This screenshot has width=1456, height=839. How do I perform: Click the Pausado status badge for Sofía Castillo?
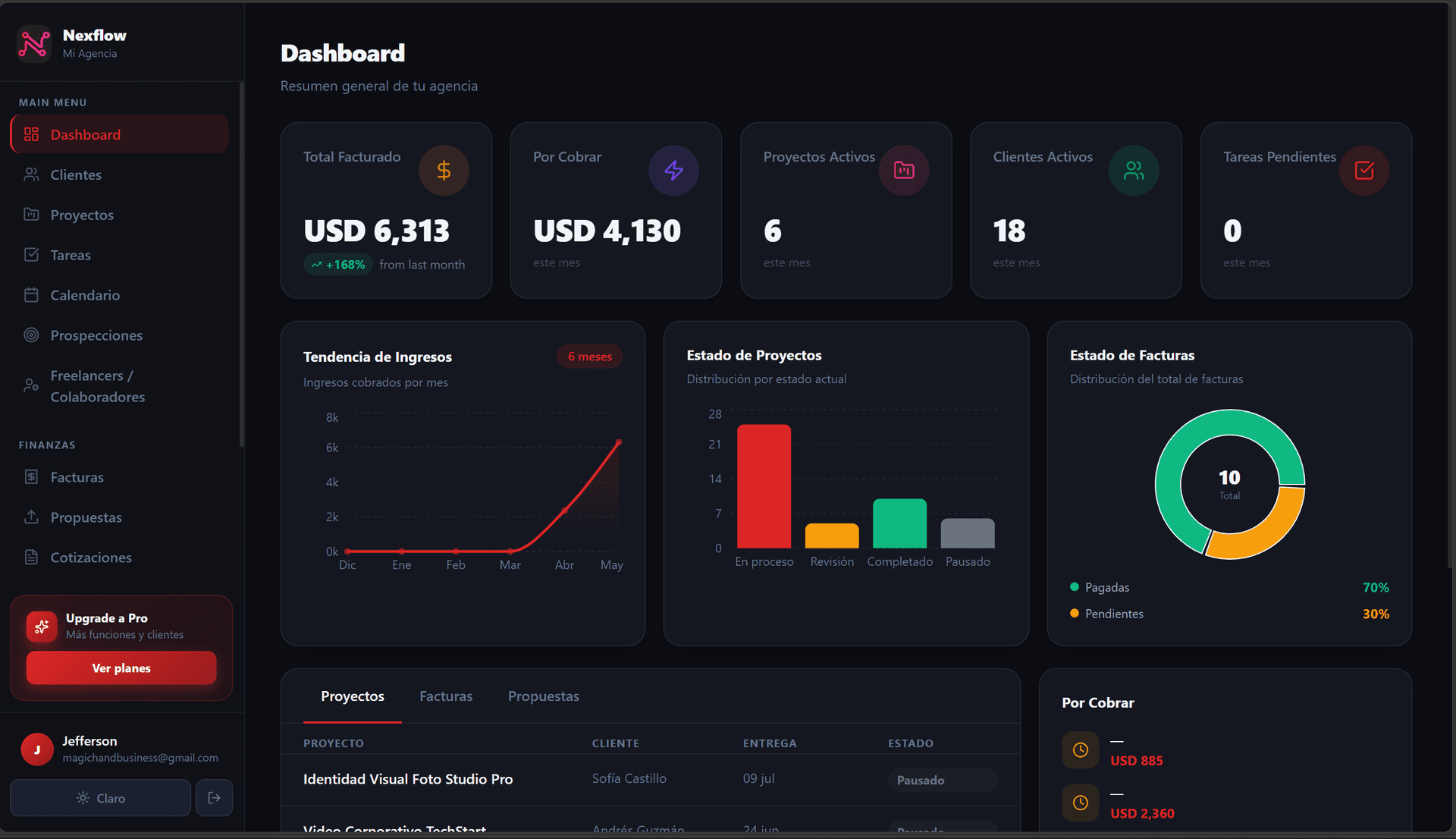click(943, 780)
